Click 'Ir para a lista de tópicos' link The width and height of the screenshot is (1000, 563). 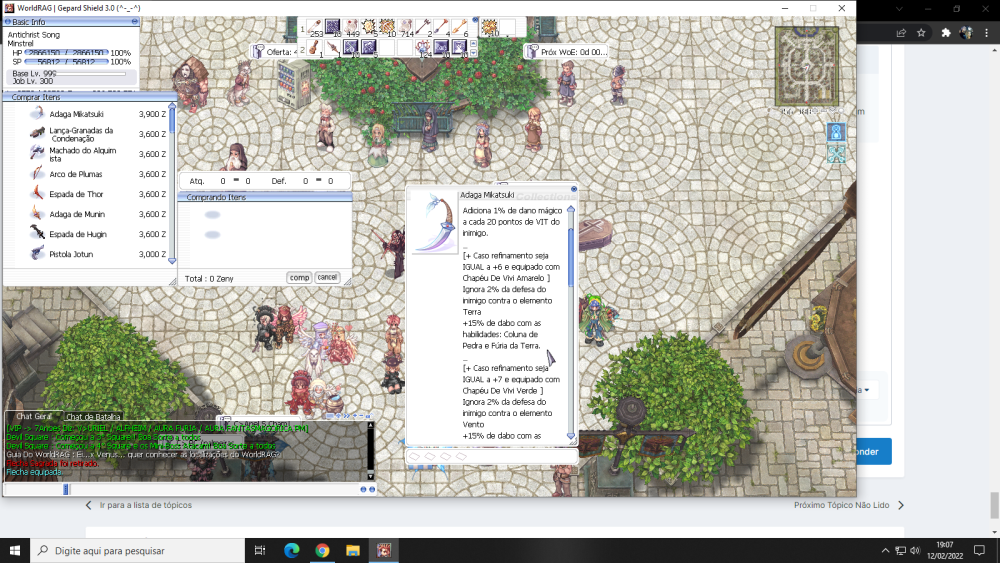point(145,505)
